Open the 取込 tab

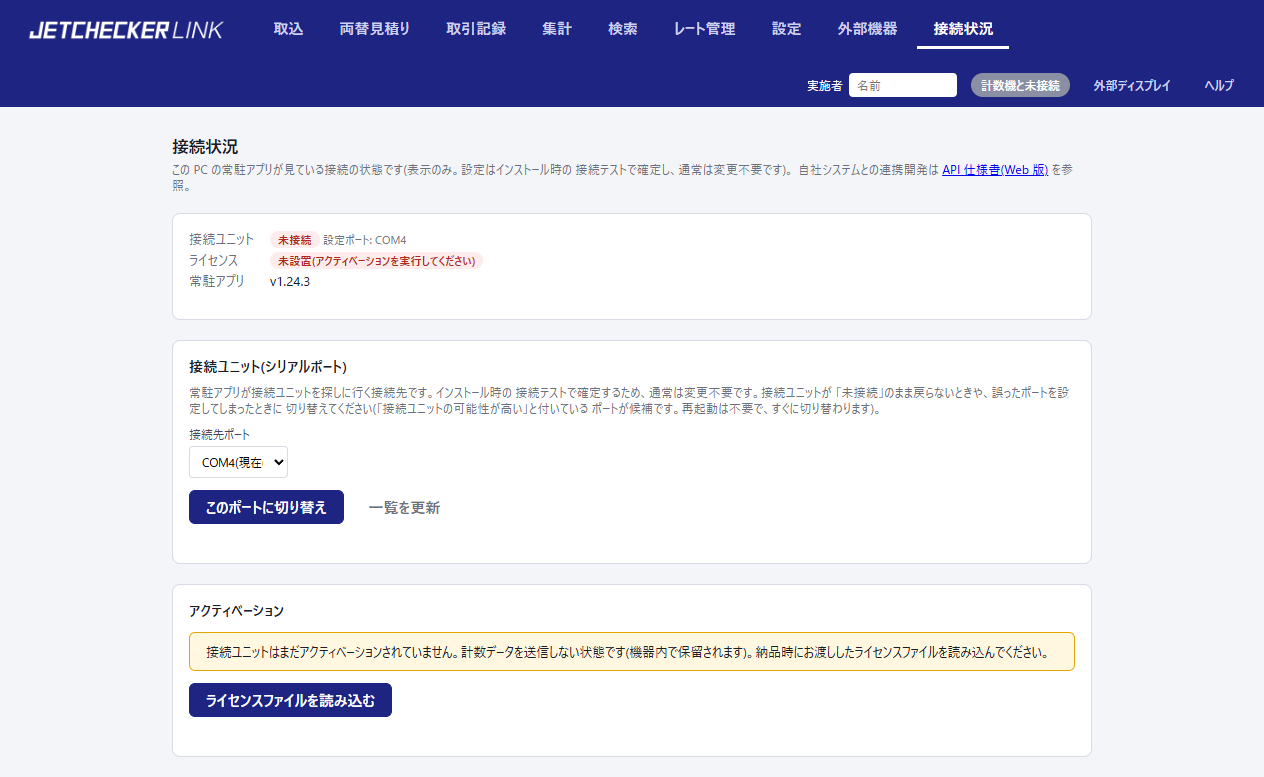[288, 29]
